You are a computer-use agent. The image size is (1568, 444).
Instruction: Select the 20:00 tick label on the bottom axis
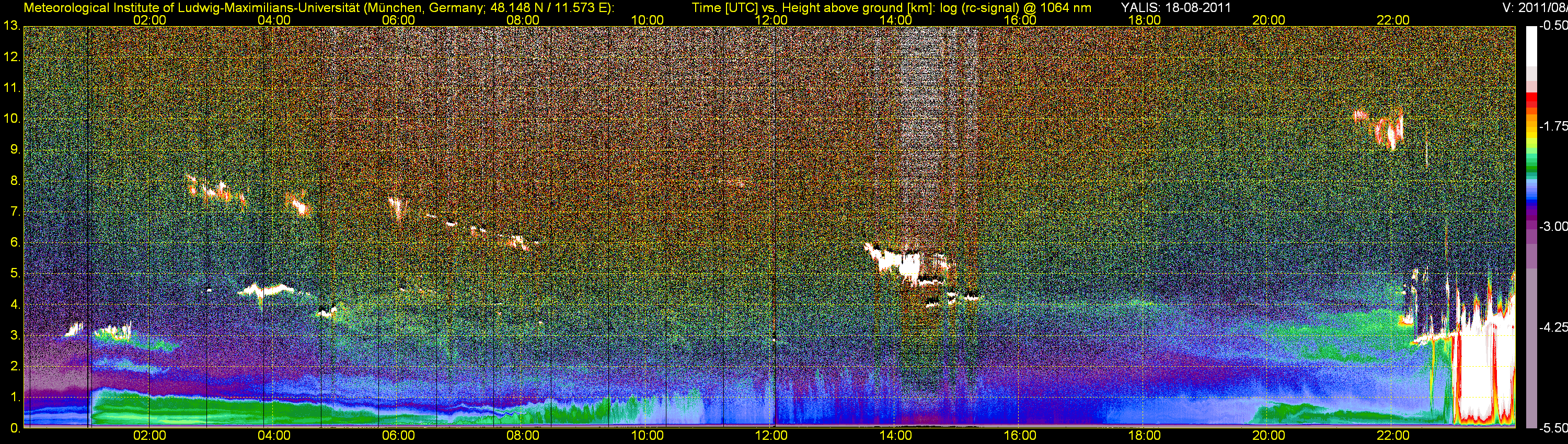(1269, 436)
